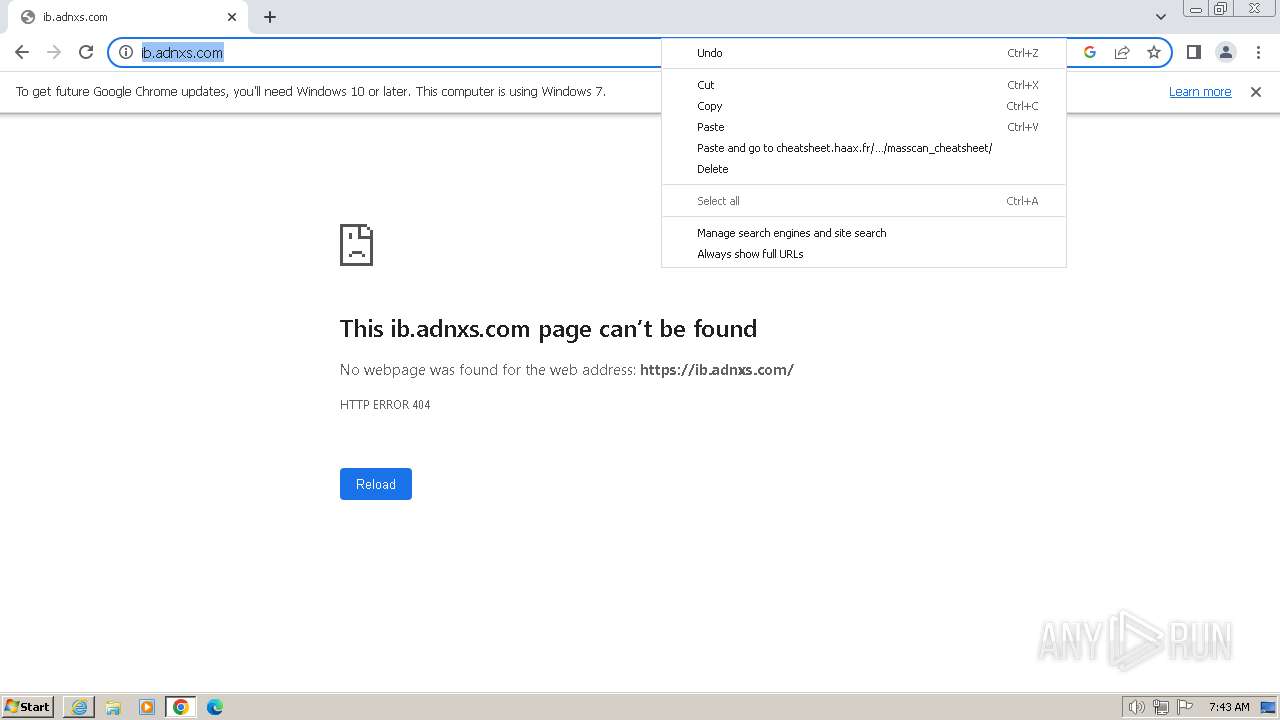
Task: Open the side panel icon
Action: point(1194,52)
